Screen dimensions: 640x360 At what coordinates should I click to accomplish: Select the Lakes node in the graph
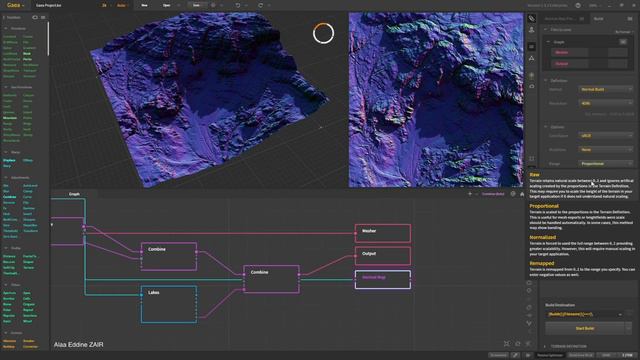169,304
